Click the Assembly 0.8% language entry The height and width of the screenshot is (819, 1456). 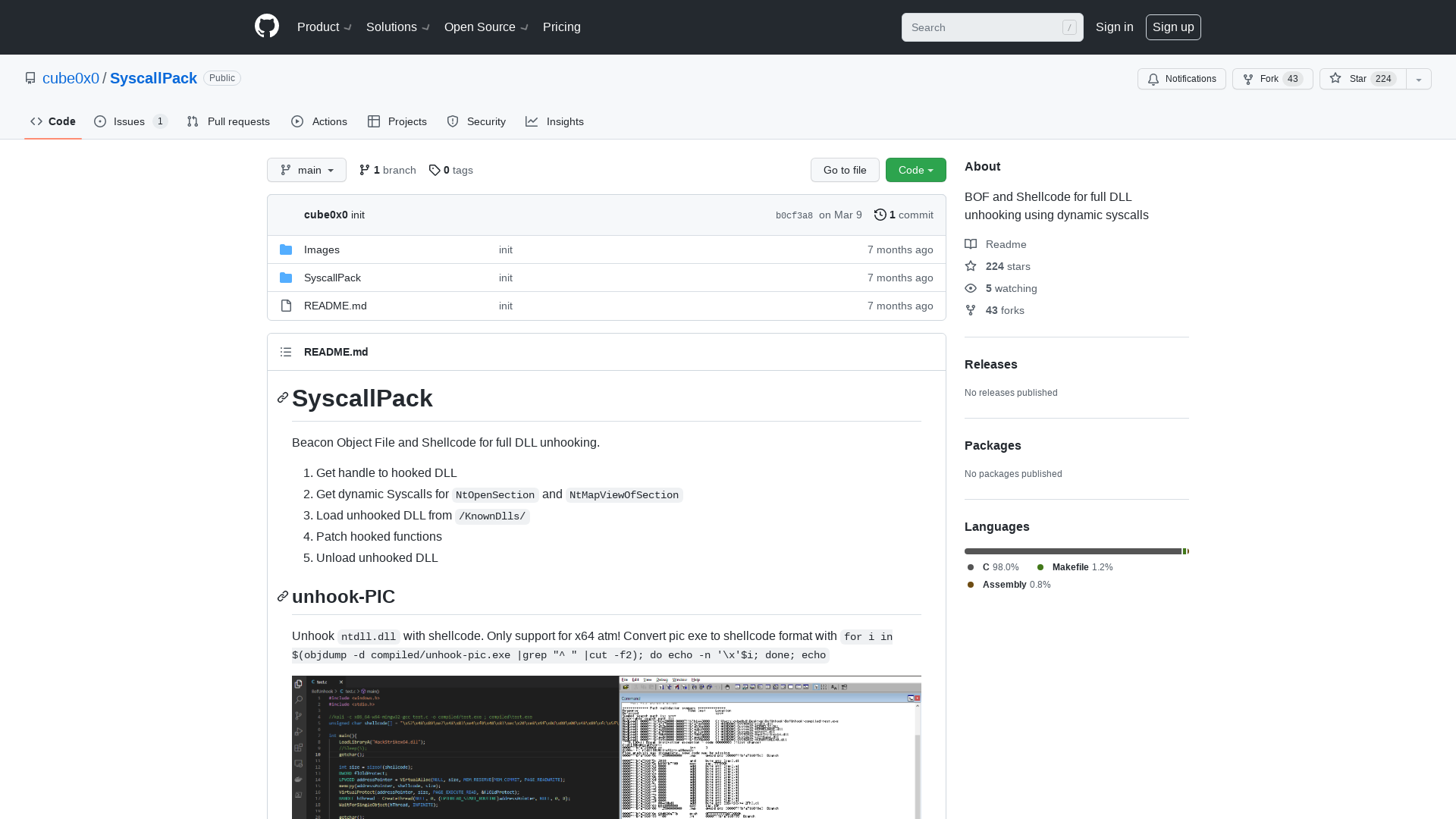tap(1009, 585)
